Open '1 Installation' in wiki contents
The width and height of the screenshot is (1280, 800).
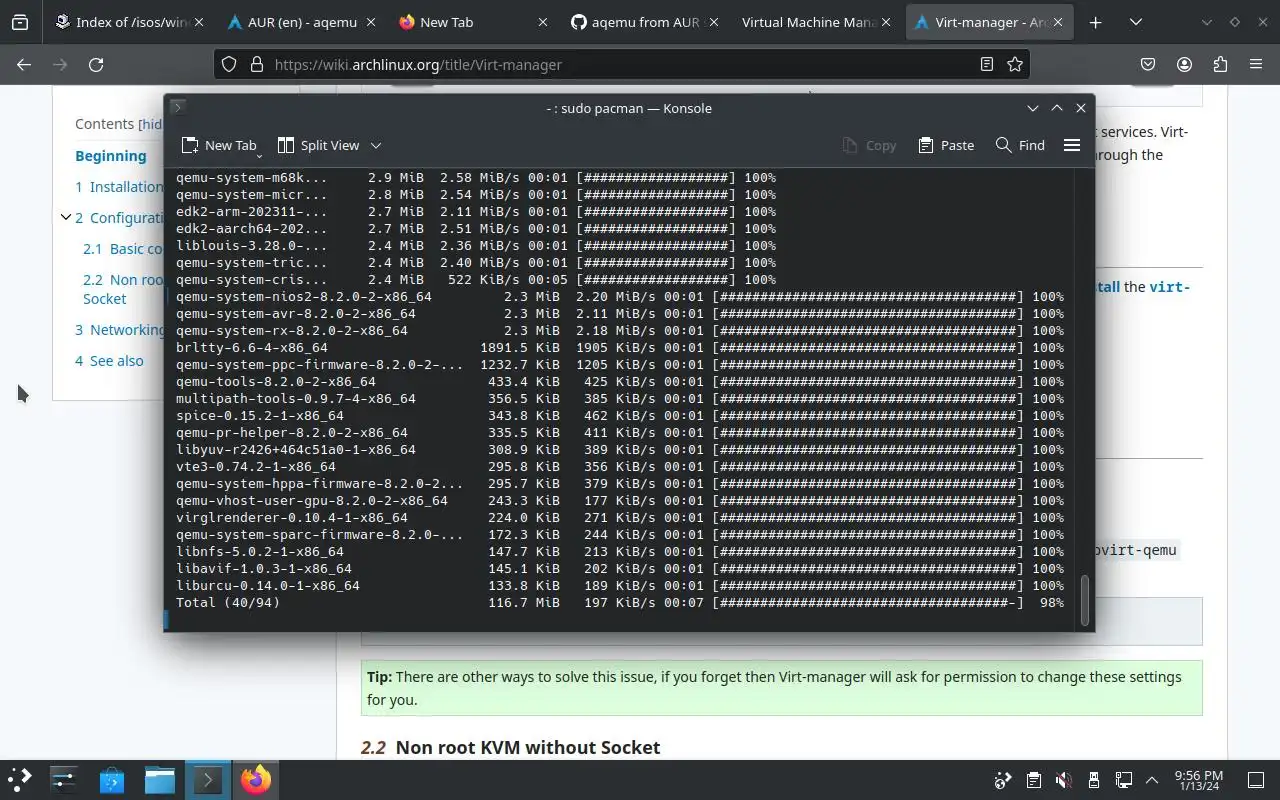pyautogui.click(x=119, y=186)
